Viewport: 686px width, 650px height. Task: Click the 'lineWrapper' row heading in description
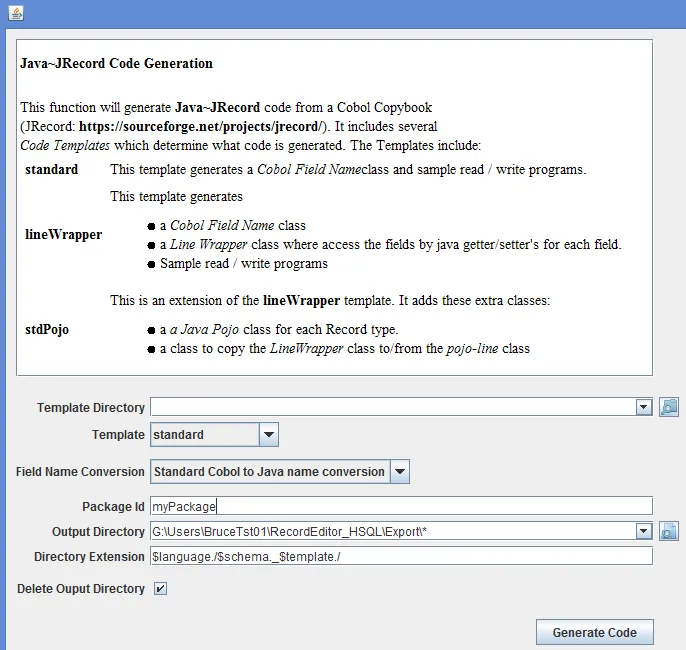tap(63, 234)
